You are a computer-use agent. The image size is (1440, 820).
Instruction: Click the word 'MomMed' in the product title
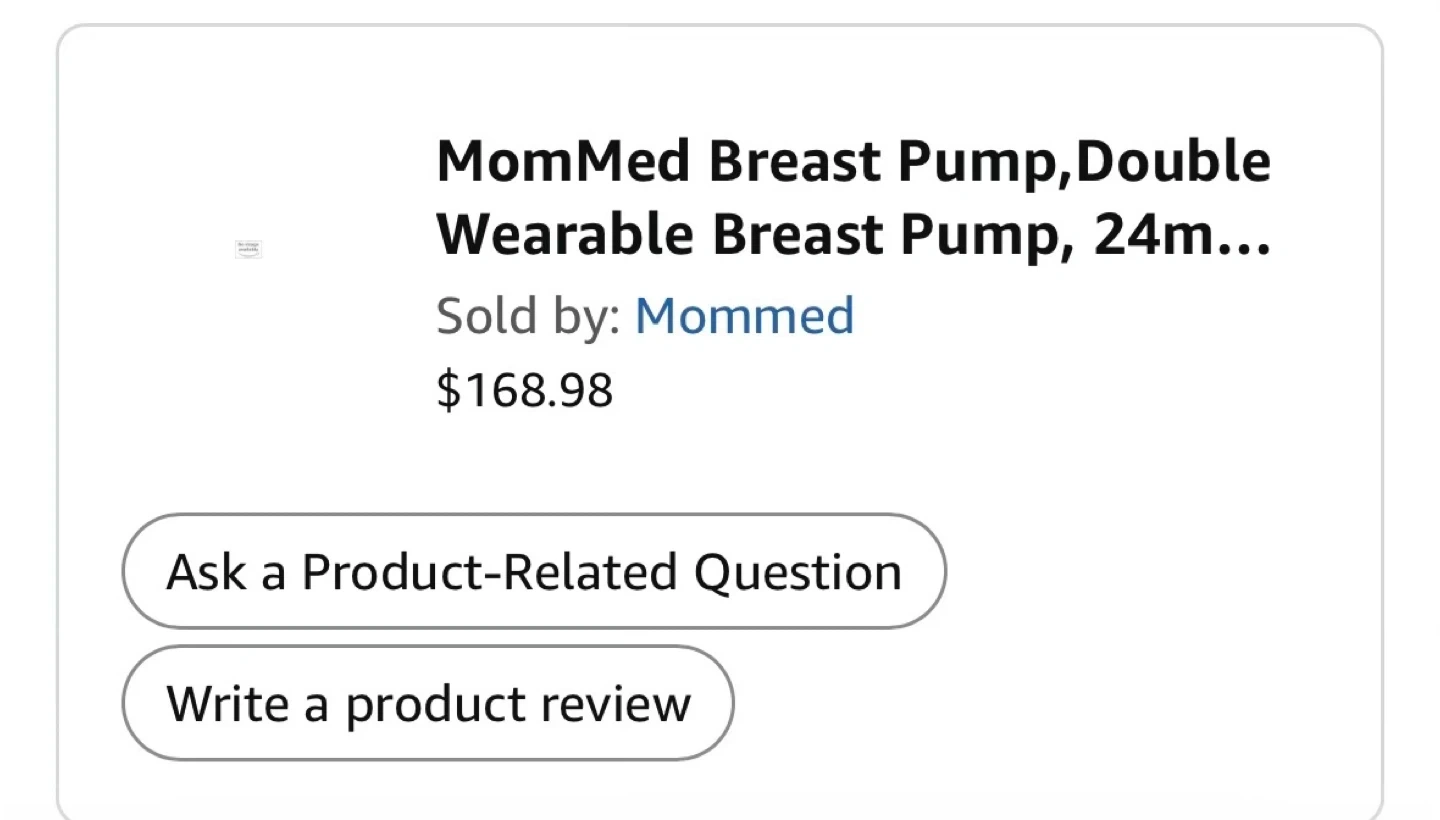[x=563, y=162]
